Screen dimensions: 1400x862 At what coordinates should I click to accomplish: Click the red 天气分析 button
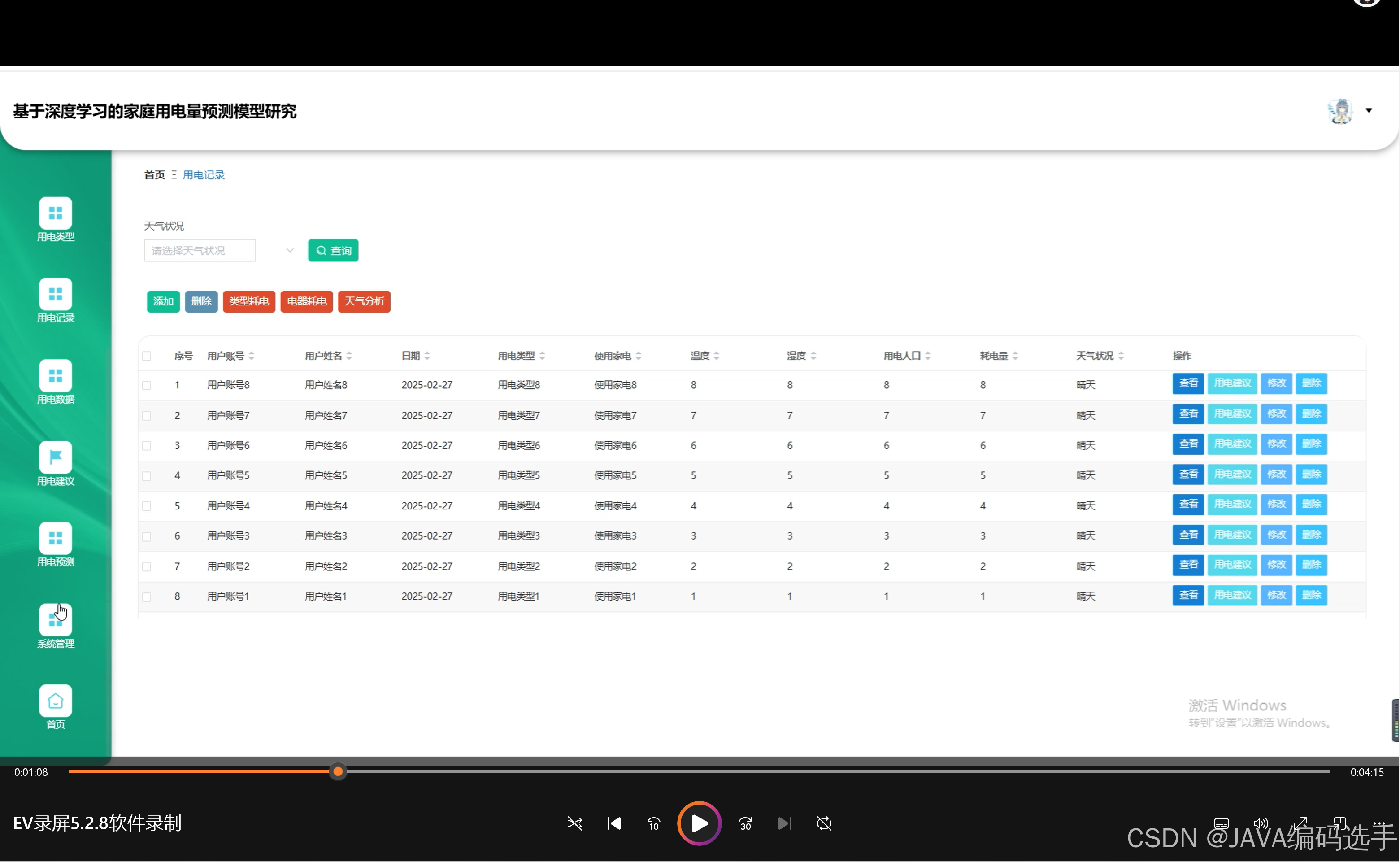click(364, 301)
